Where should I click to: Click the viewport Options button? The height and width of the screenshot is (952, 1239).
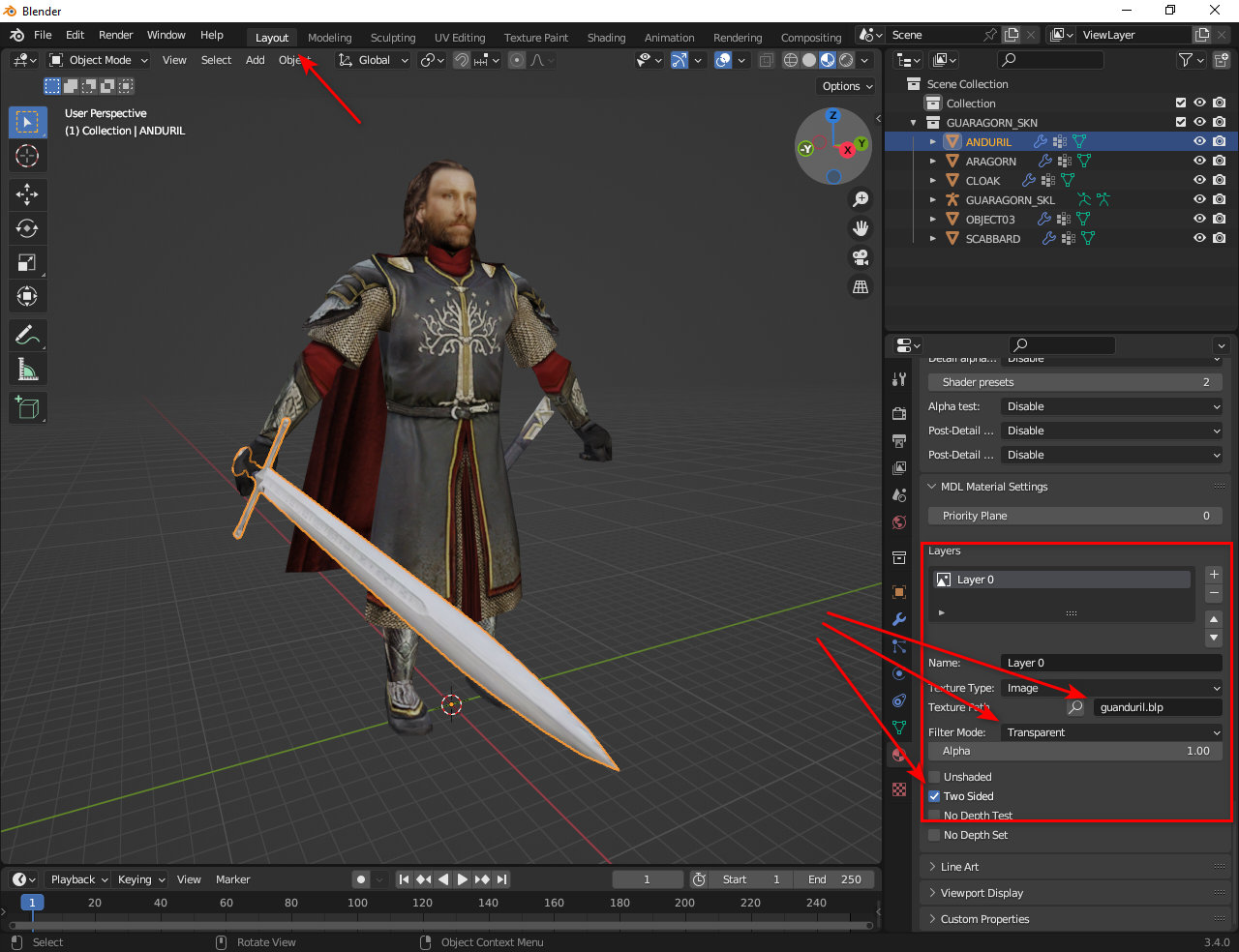(847, 86)
